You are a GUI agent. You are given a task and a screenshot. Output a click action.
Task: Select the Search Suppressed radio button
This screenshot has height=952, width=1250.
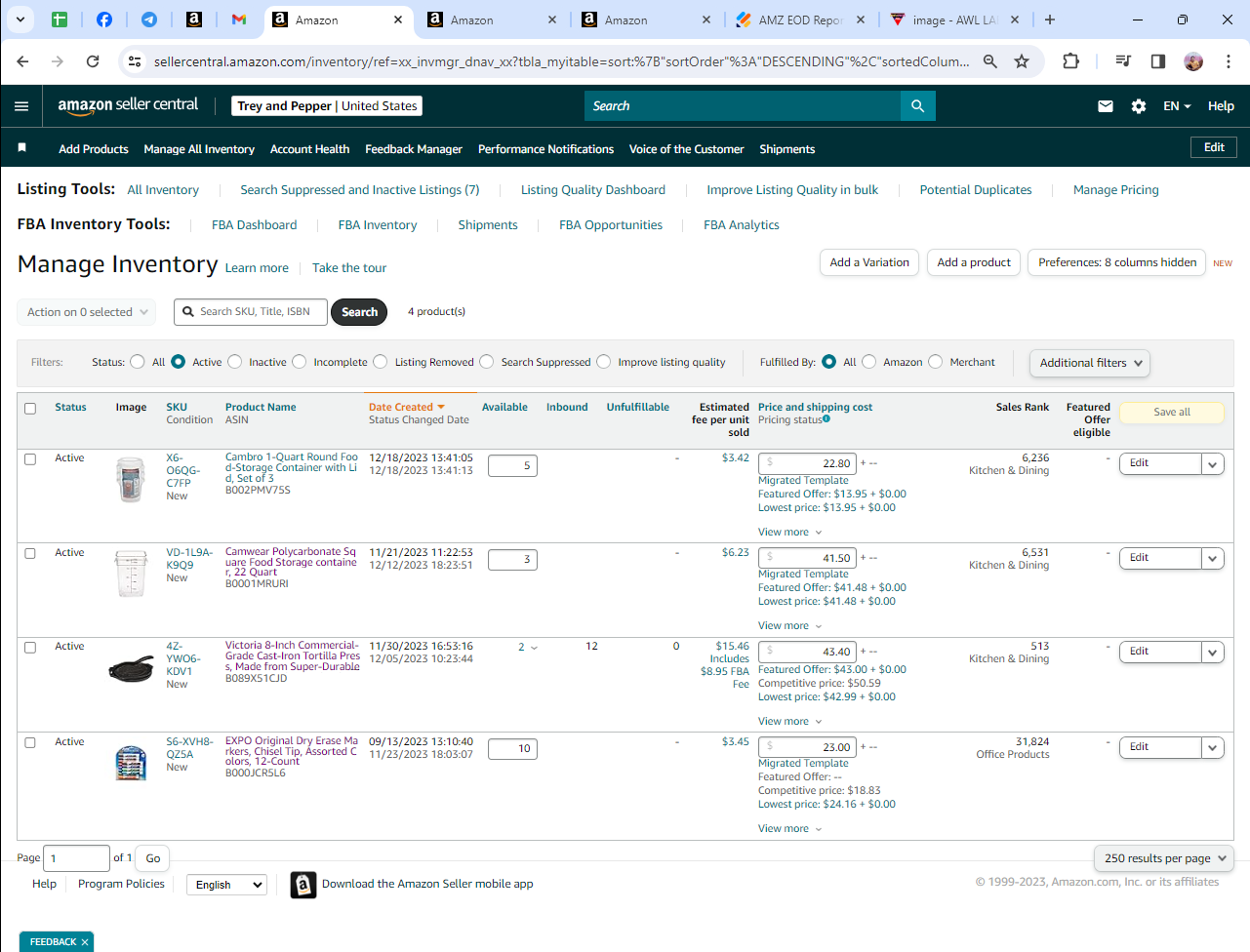click(x=487, y=362)
